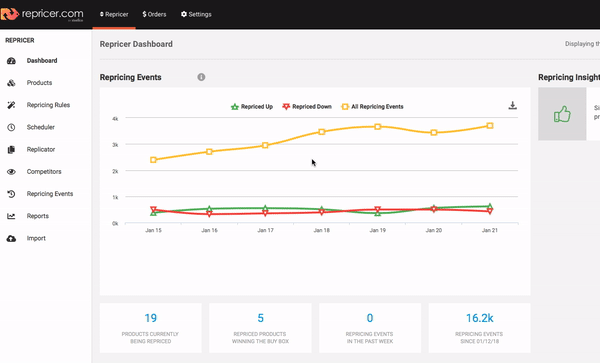The image size is (600, 363).
Task: Click the Jan 15 All Repricing Events point
Action: [153, 160]
